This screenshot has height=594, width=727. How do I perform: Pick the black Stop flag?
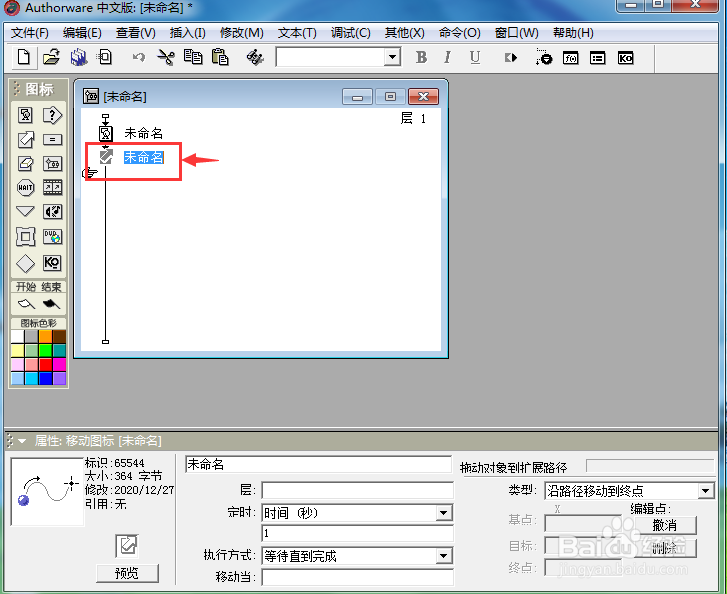(x=51, y=304)
